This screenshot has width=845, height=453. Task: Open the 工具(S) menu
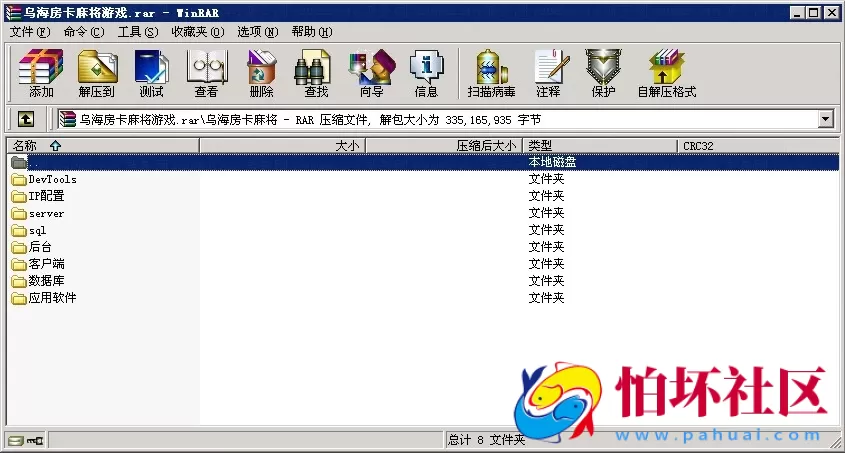[x=138, y=32]
